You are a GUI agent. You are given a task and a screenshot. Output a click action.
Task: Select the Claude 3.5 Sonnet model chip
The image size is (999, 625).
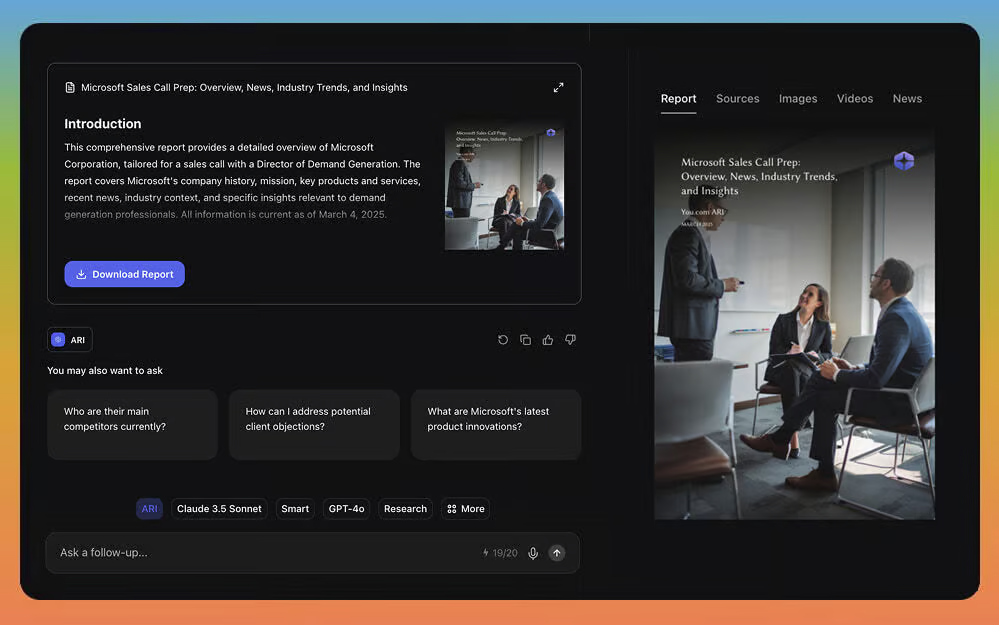pyautogui.click(x=219, y=508)
